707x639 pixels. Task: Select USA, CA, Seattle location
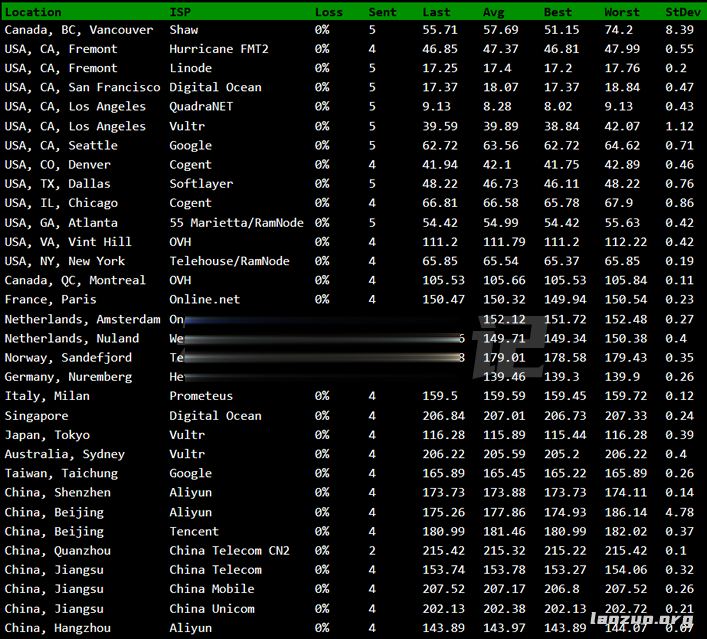[61, 146]
